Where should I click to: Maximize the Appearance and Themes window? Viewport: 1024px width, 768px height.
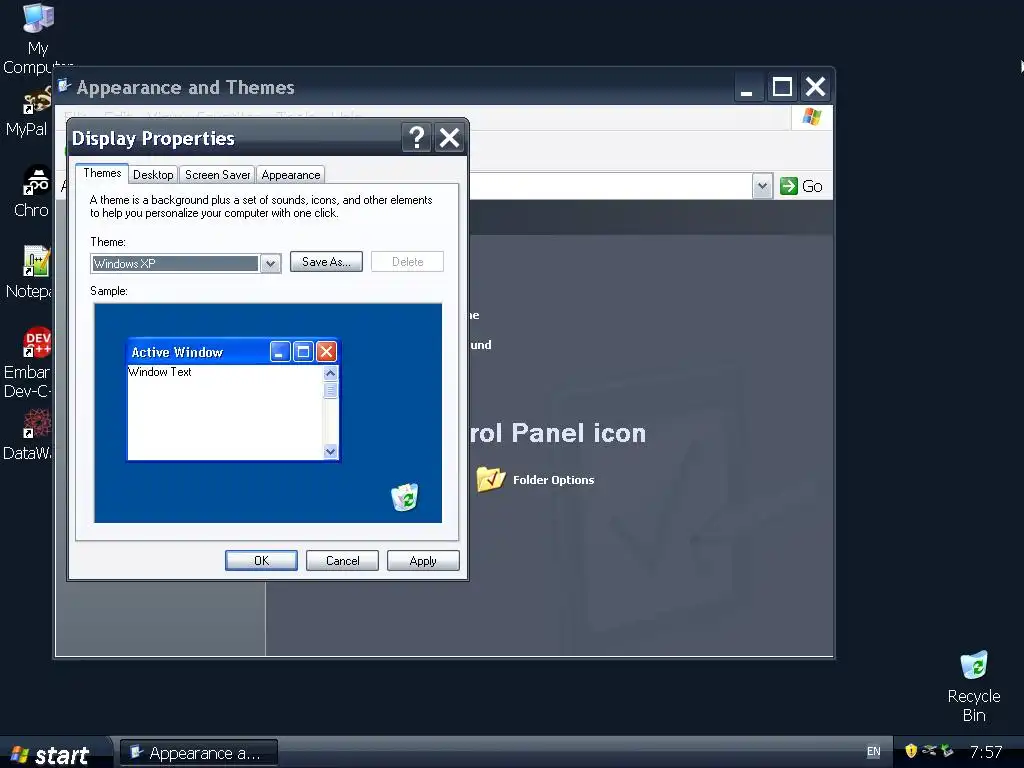point(782,87)
